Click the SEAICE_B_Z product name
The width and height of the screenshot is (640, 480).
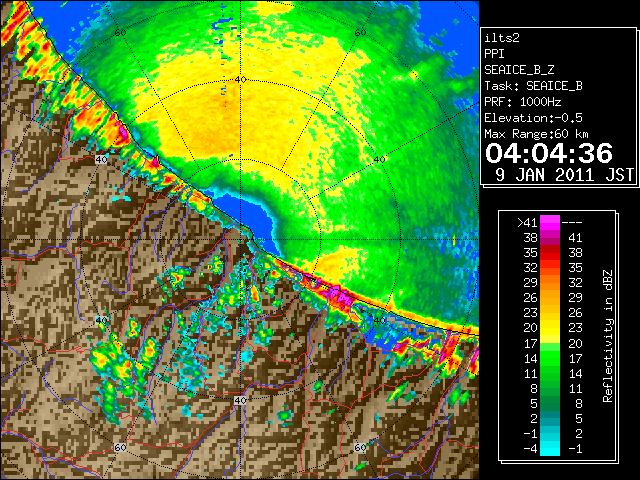(x=519, y=70)
